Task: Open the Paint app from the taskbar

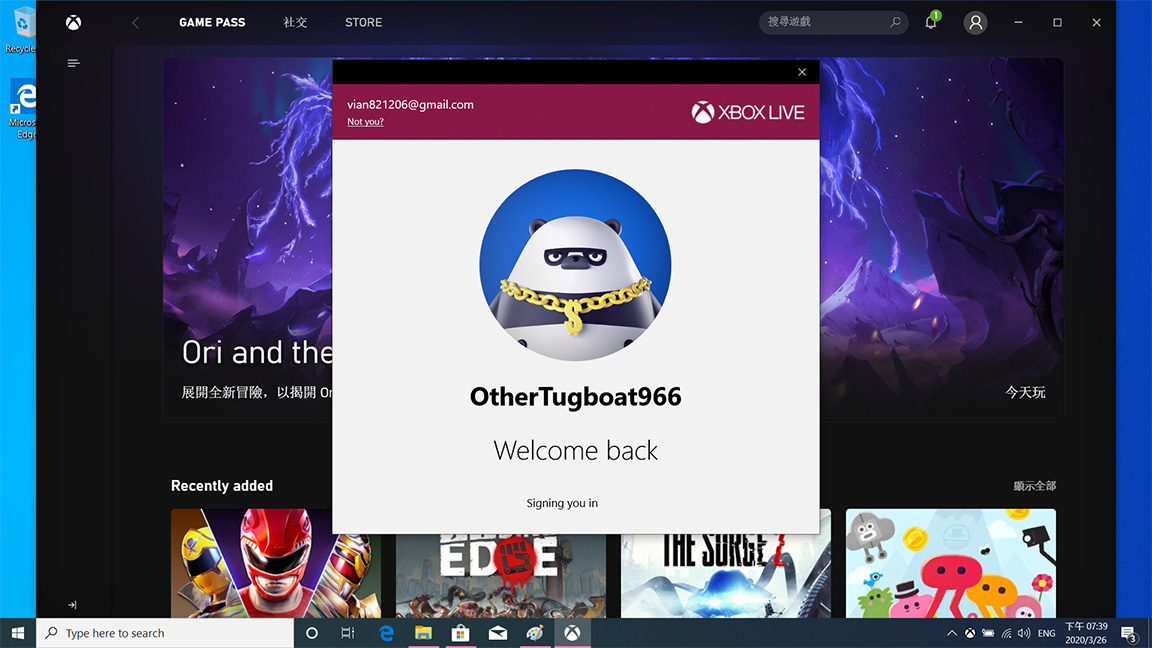Action: pos(535,633)
